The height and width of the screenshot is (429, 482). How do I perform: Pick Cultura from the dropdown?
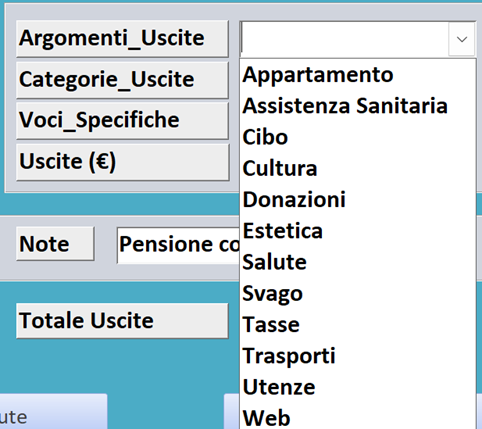point(358,168)
